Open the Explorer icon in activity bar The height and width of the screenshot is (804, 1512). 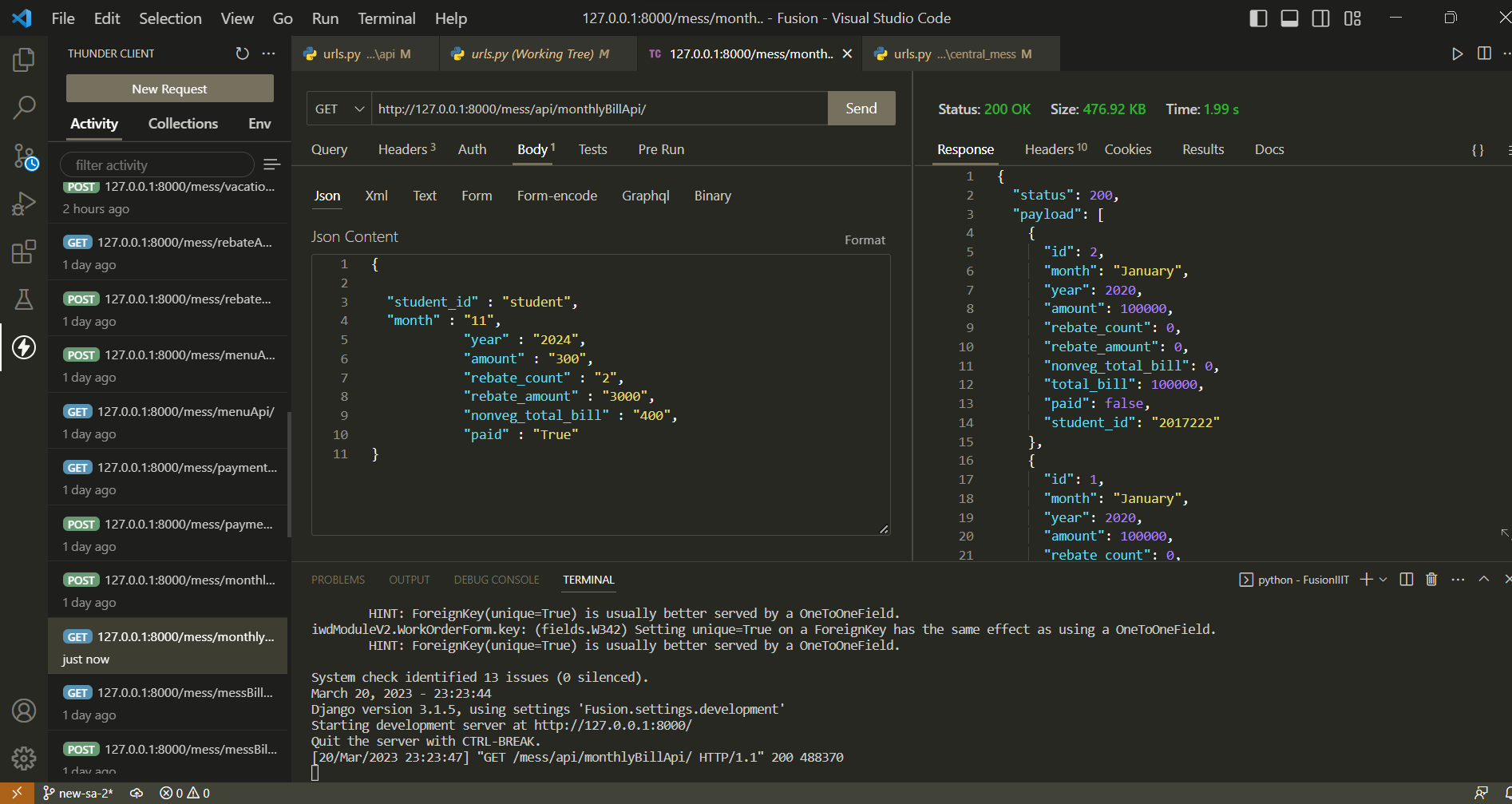(24, 60)
